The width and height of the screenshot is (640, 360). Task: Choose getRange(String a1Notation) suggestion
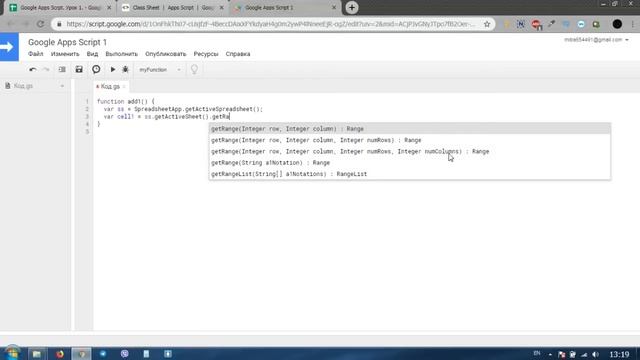tap(410, 162)
